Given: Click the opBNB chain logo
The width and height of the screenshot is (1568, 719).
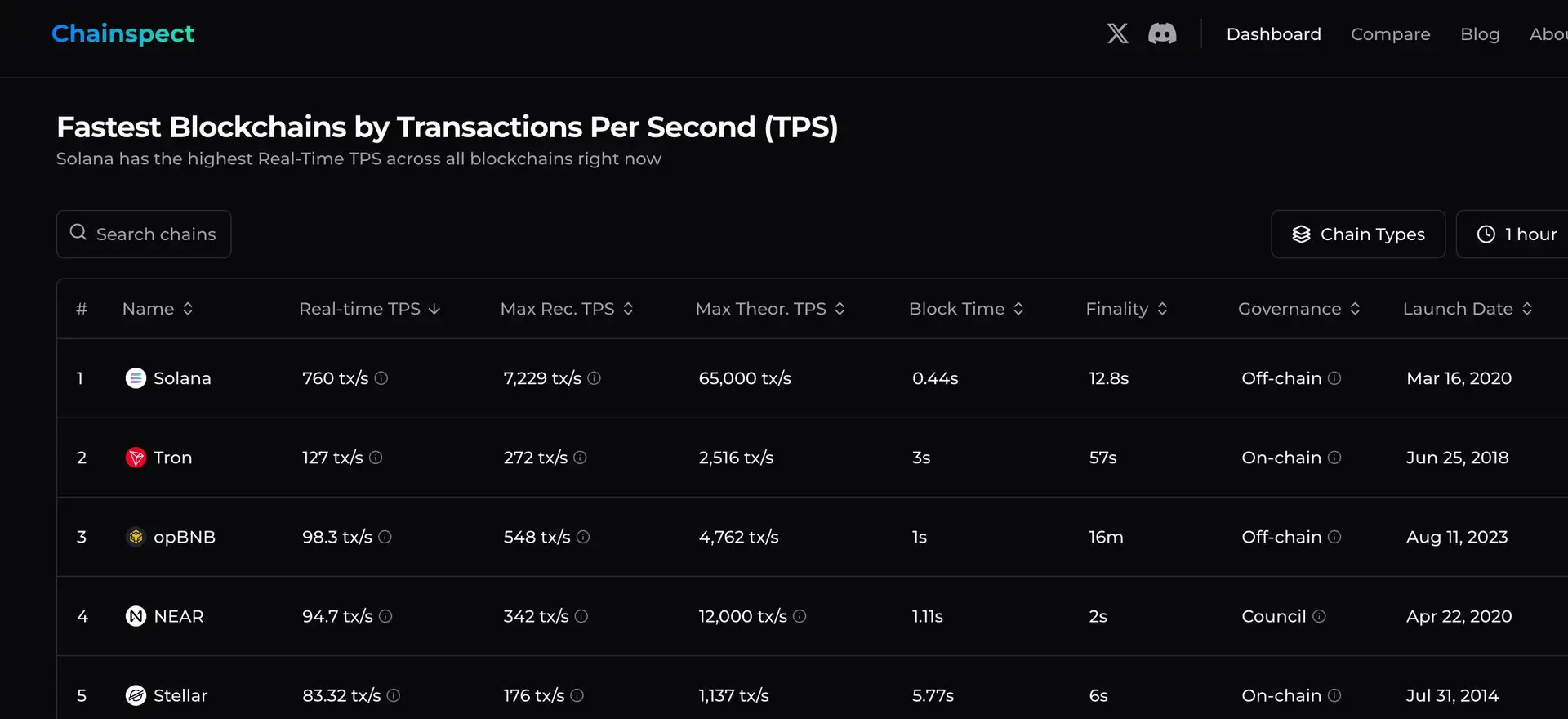Looking at the screenshot, I should 136,537.
